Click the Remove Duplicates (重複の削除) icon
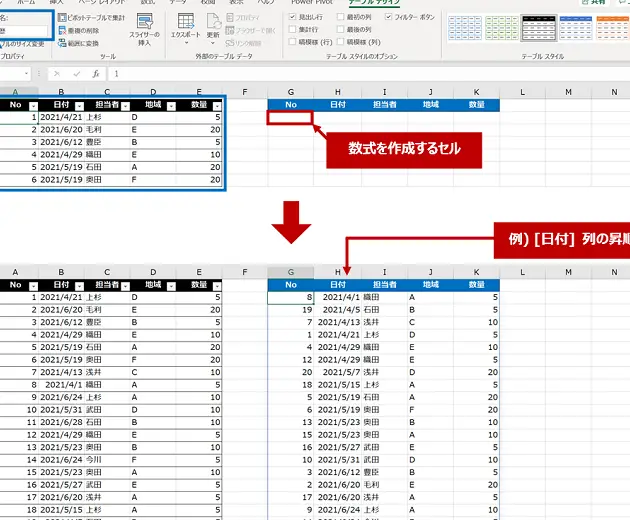 pyautogui.click(x=62, y=31)
